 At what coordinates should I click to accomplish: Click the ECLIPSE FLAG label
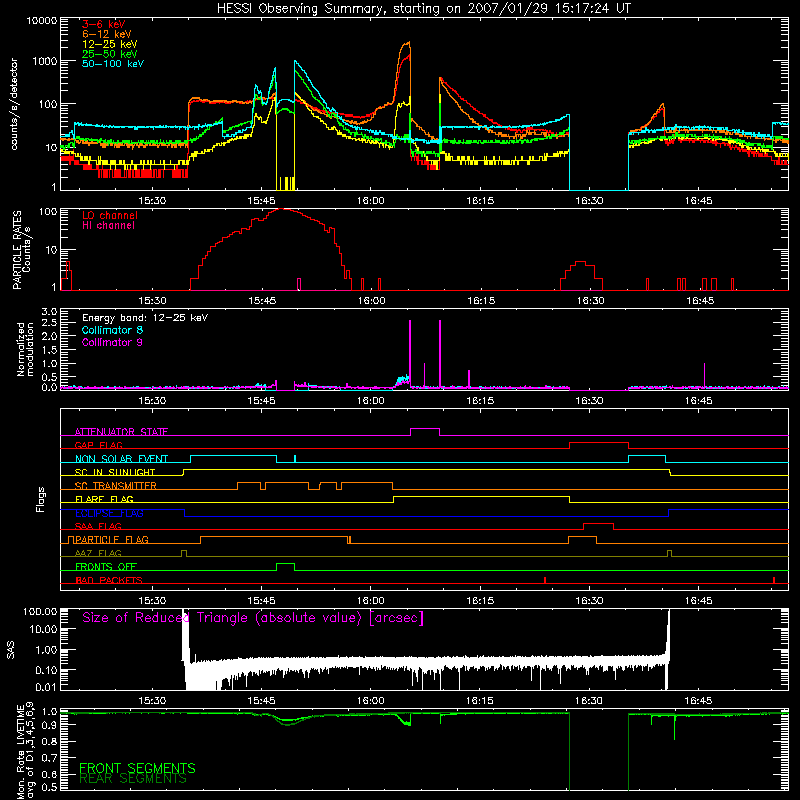(109, 513)
